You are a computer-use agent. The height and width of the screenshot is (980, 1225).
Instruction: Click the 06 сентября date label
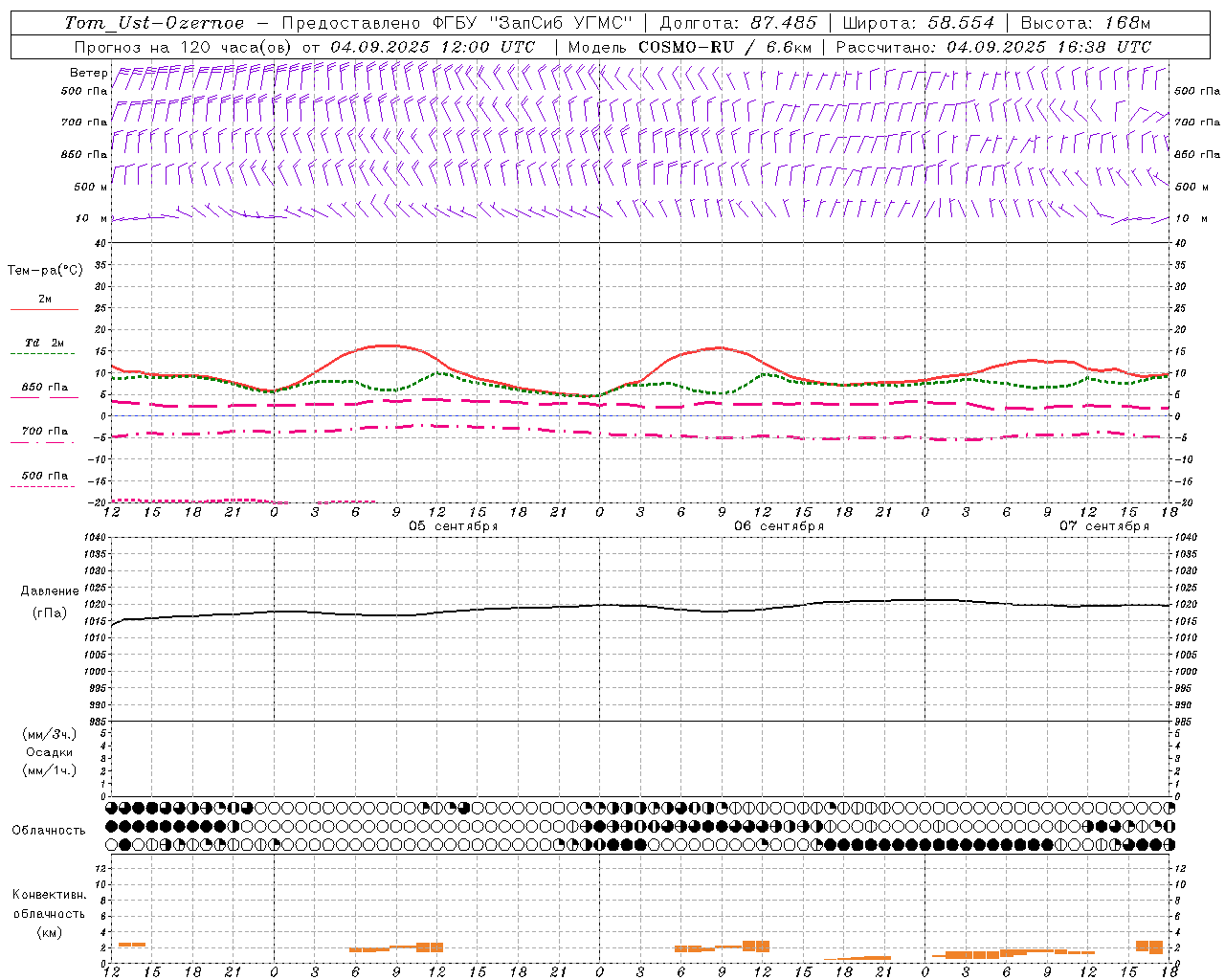pos(779,526)
